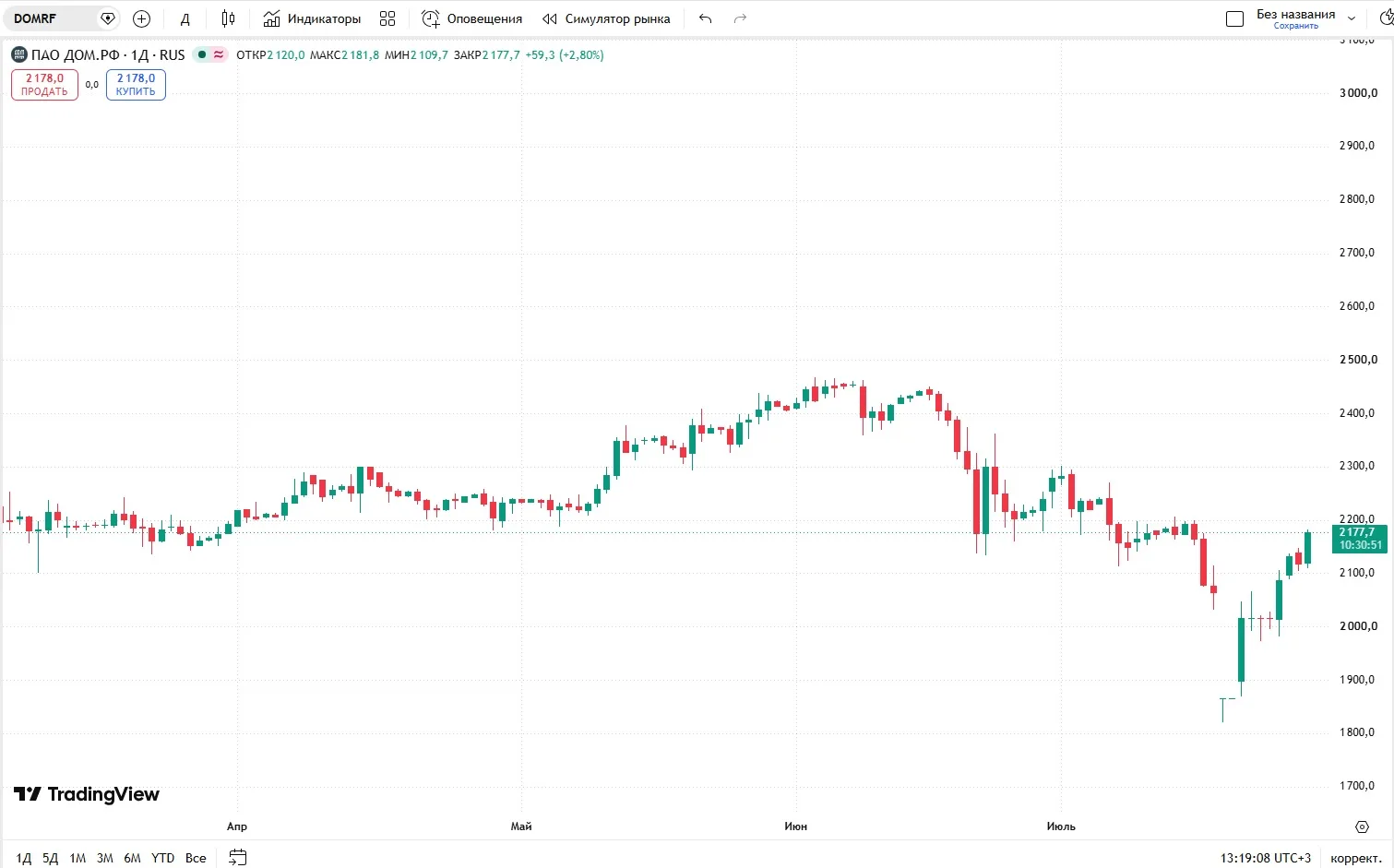
Task: Open chart settings gear at axis corner
Action: [x=1362, y=826]
